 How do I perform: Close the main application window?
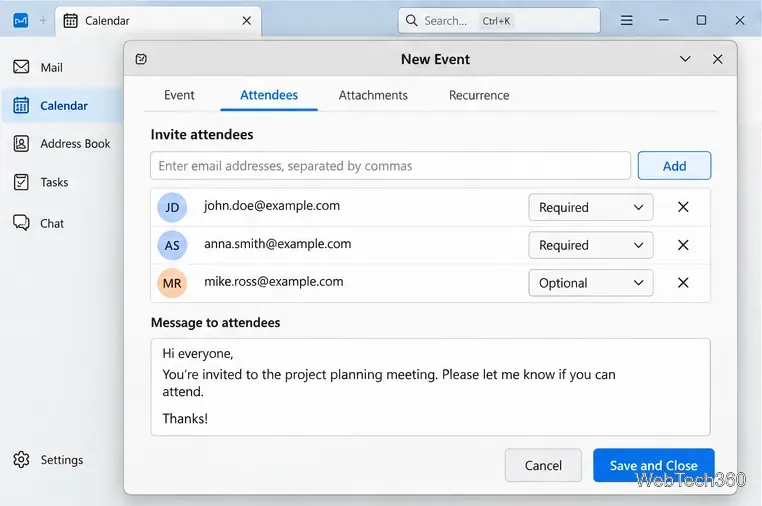pyautogui.click(x=740, y=20)
